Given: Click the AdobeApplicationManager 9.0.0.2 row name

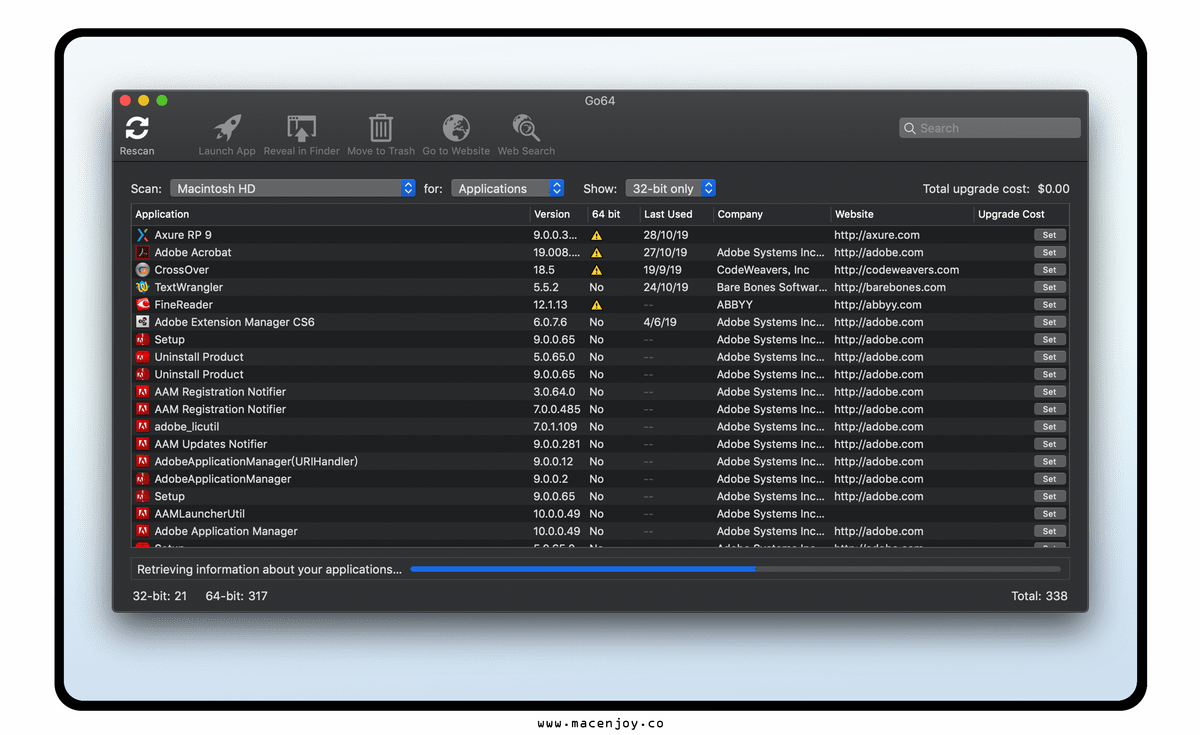Looking at the screenshot, I should coord(223,479).
